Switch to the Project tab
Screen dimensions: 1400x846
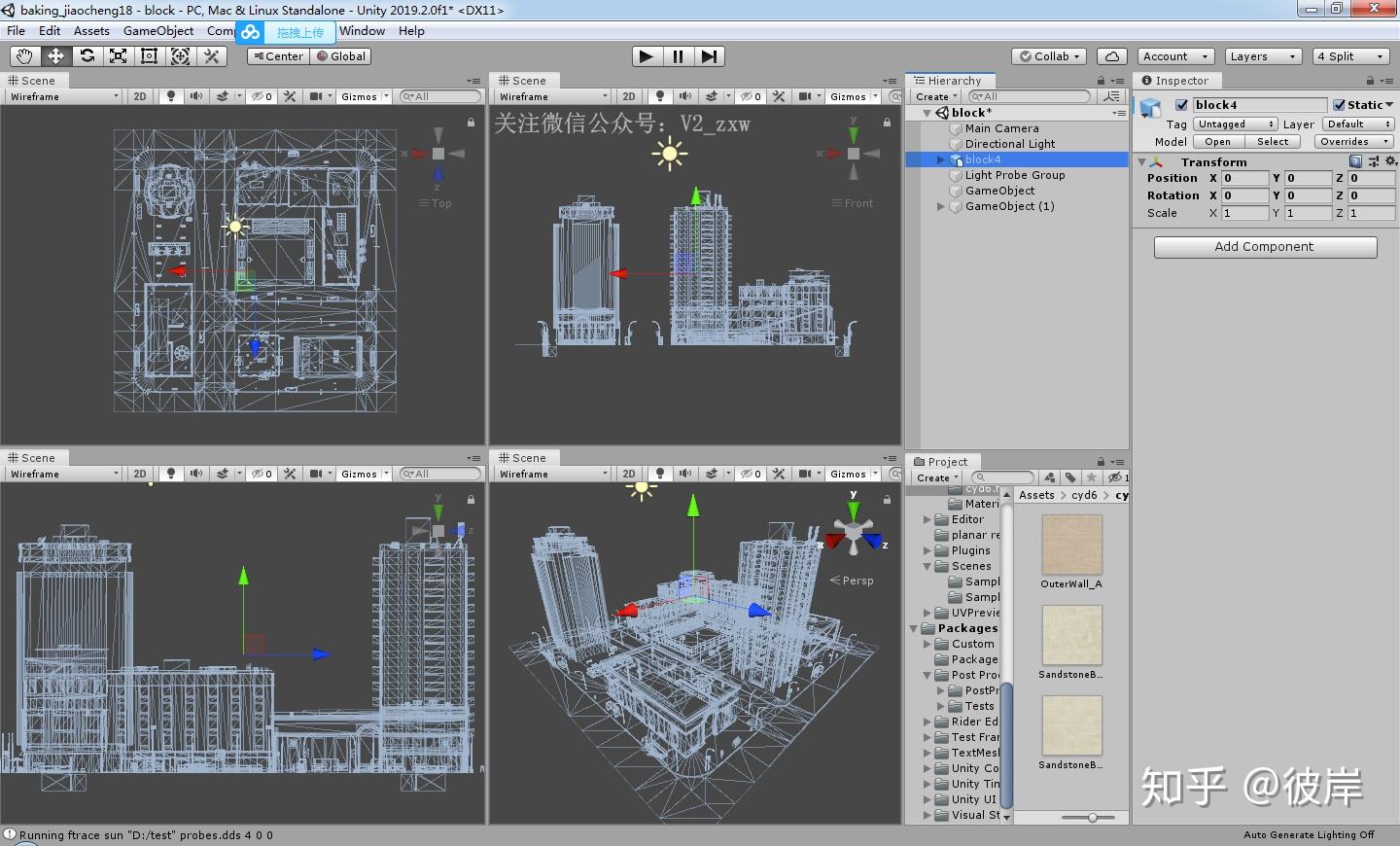942,462
